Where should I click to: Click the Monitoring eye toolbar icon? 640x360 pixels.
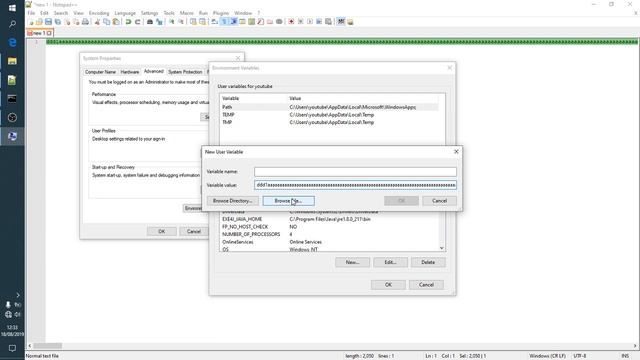pyautogui.click(x=279, y=22)
